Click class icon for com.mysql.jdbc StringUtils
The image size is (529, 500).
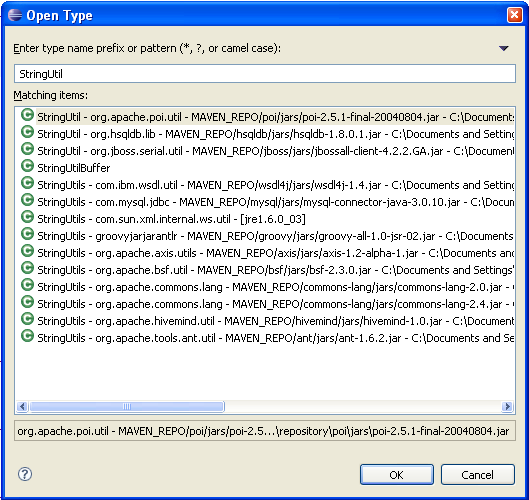(x=27, y=200)
